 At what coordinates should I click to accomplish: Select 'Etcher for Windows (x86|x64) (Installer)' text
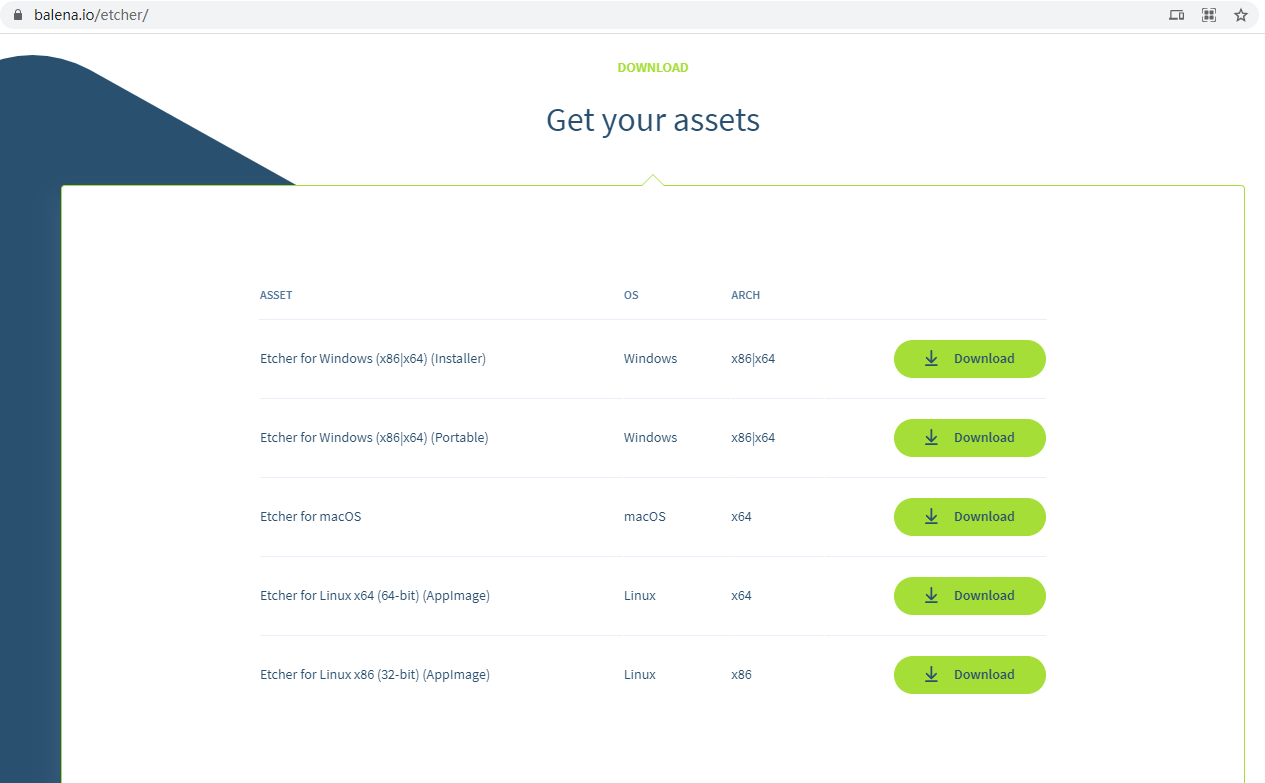coord(373,359)
